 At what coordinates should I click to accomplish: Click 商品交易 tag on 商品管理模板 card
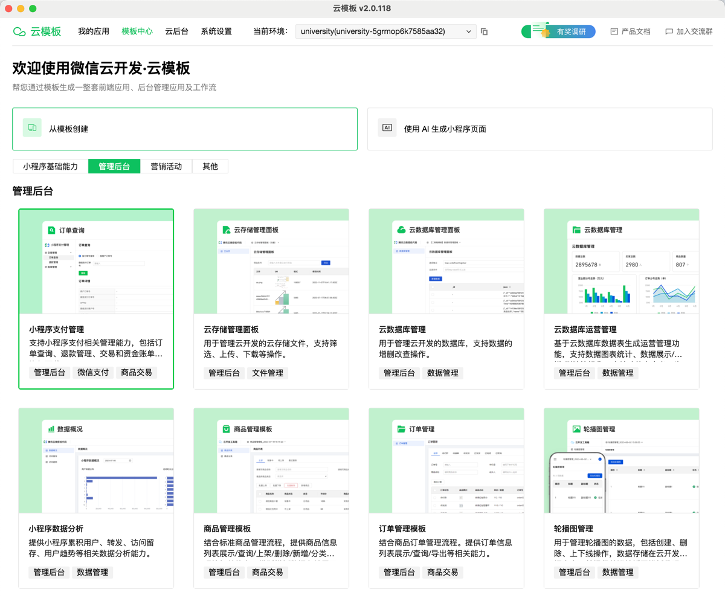tap(268, 572)
